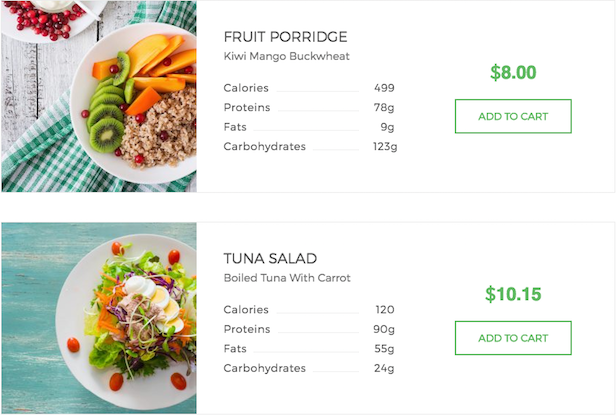
Task: Click the 90g proteins value
Action: [x=384, y=329]
